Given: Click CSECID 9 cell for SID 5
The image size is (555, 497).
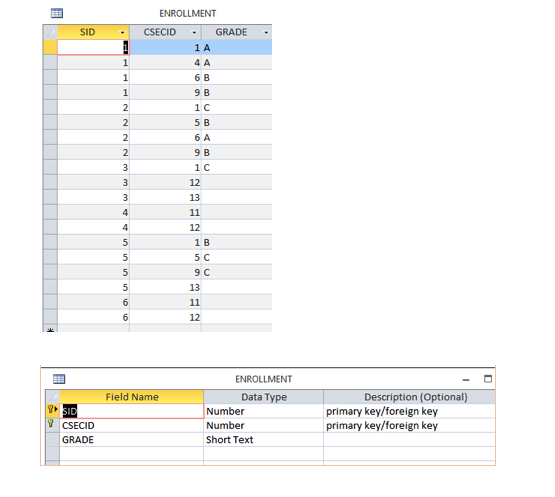Looking at the screenshot, I should (x=165, y=273).
